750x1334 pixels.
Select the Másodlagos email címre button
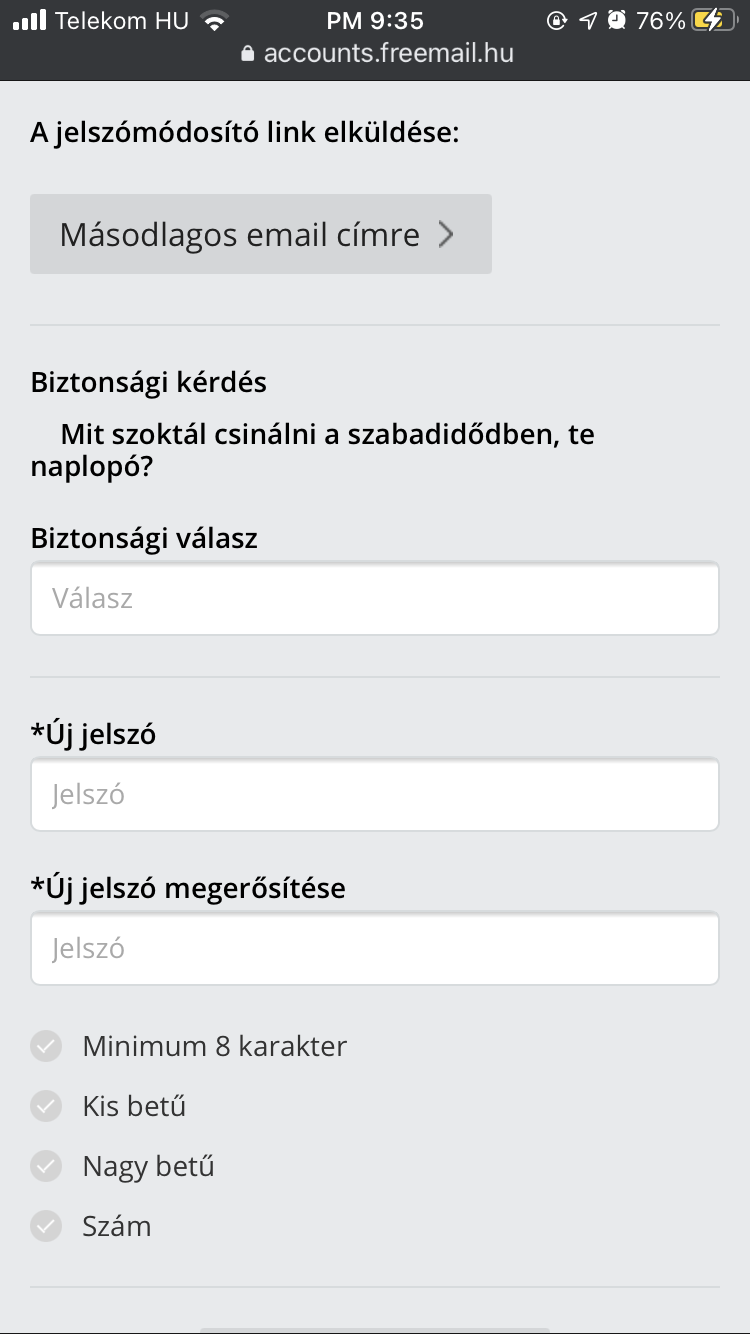(x=261, y=234)
